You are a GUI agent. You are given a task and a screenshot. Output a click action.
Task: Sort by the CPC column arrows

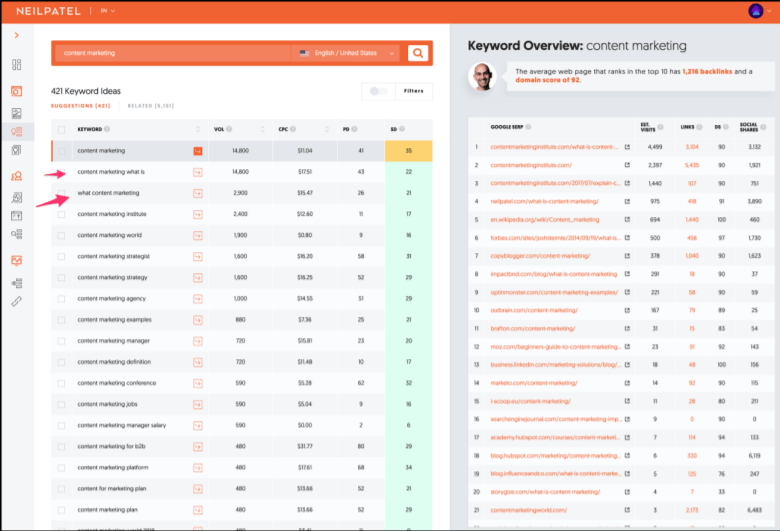[x=327, y=129]
